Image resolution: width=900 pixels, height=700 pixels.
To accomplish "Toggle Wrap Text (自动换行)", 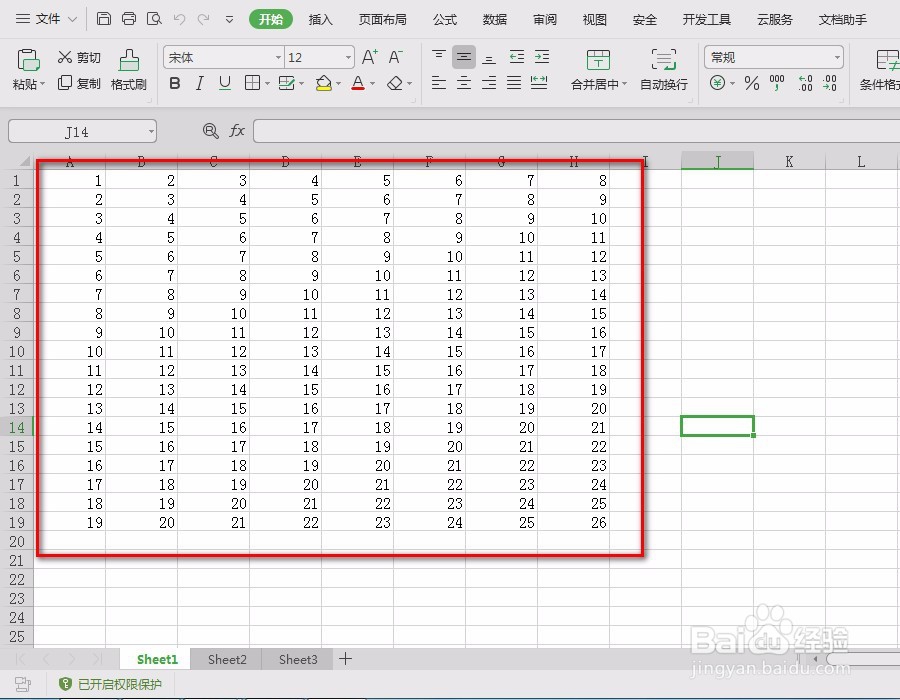I will click(664, 69).
